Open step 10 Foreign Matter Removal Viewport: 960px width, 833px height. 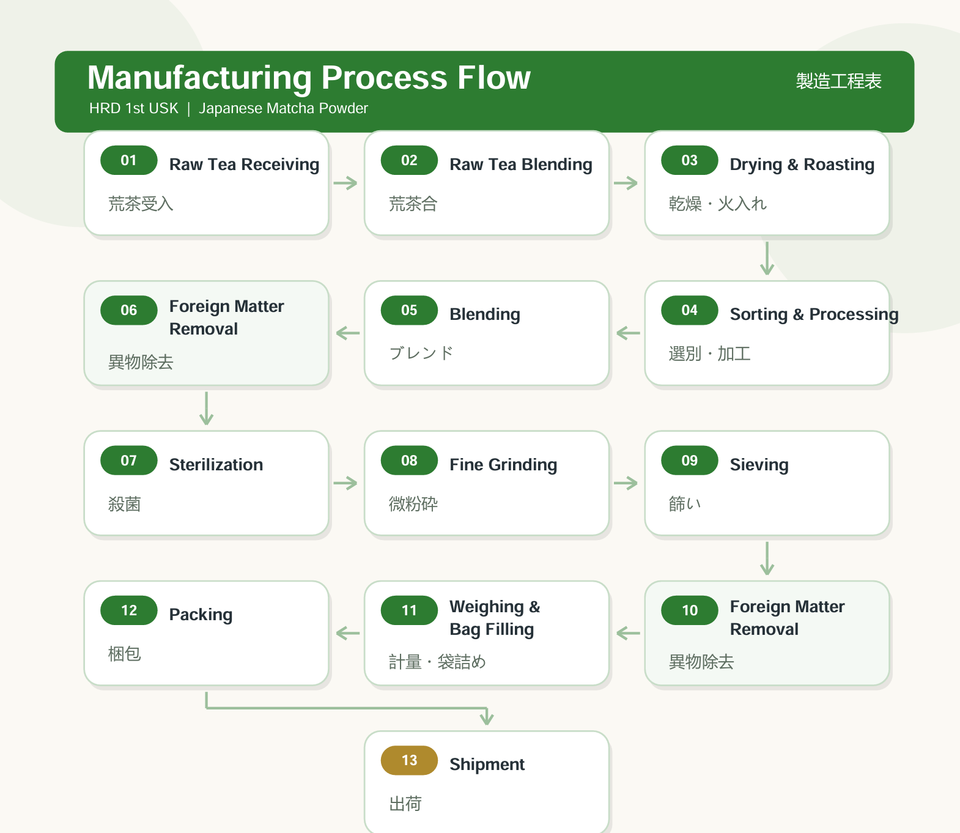tap(767, 633)
